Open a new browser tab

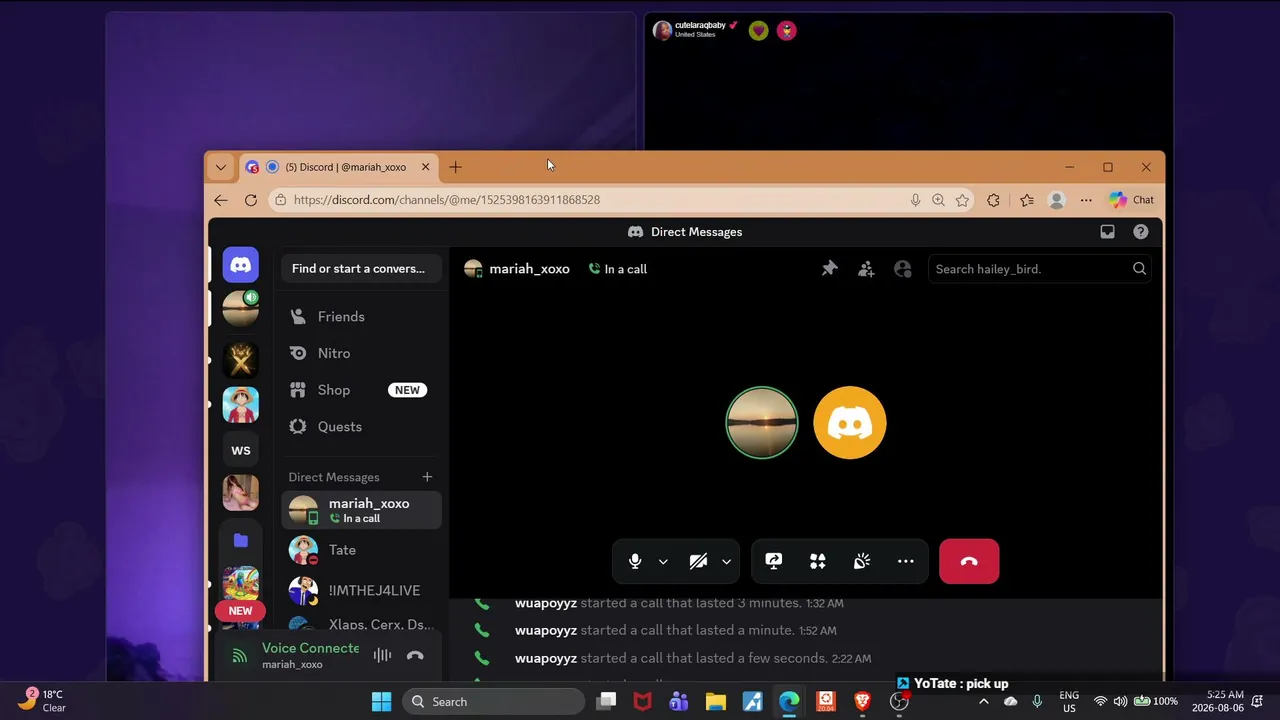[456, 167]
